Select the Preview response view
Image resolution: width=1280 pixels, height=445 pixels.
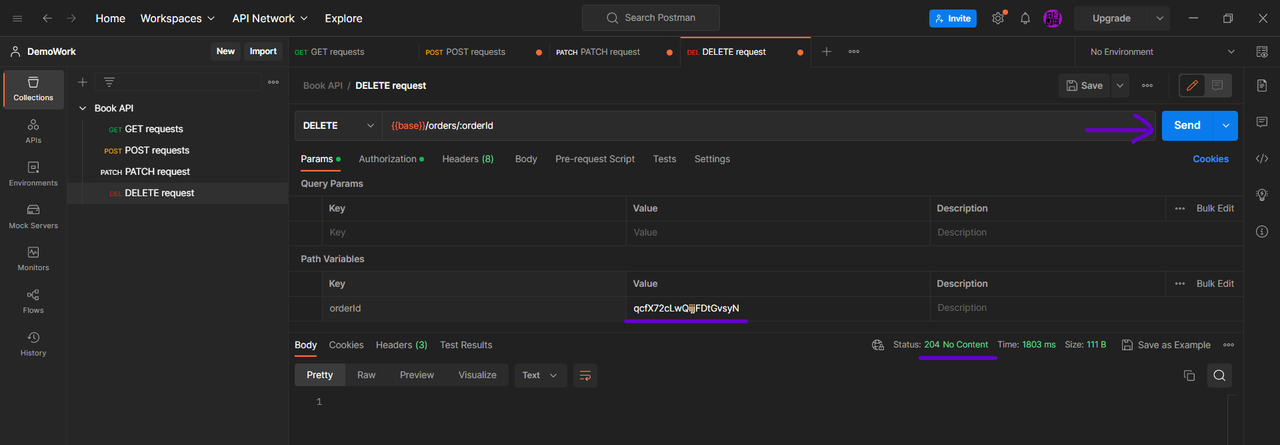417,375
